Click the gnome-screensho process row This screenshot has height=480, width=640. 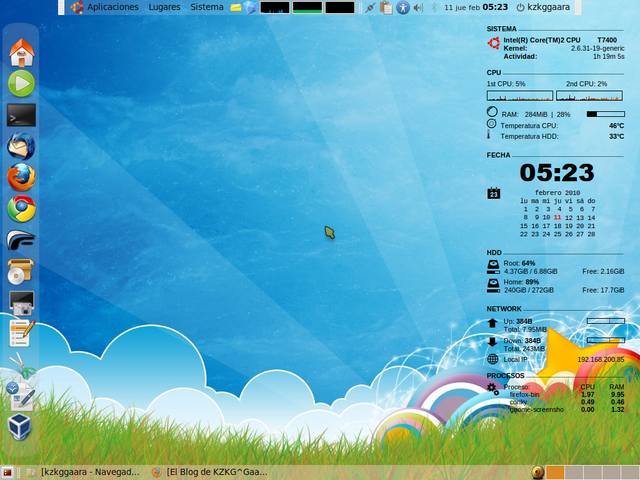567,409
